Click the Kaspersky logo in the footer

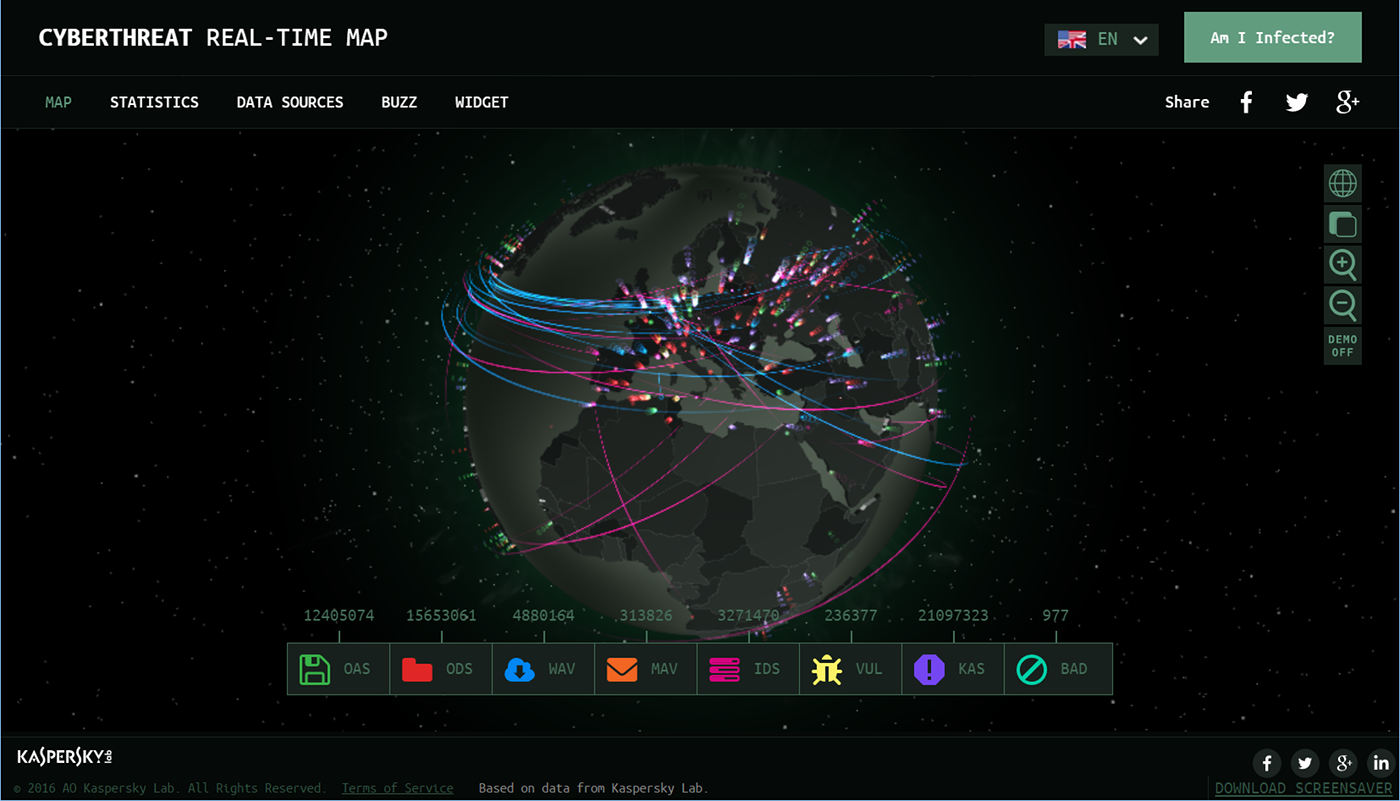coord(63,757)
